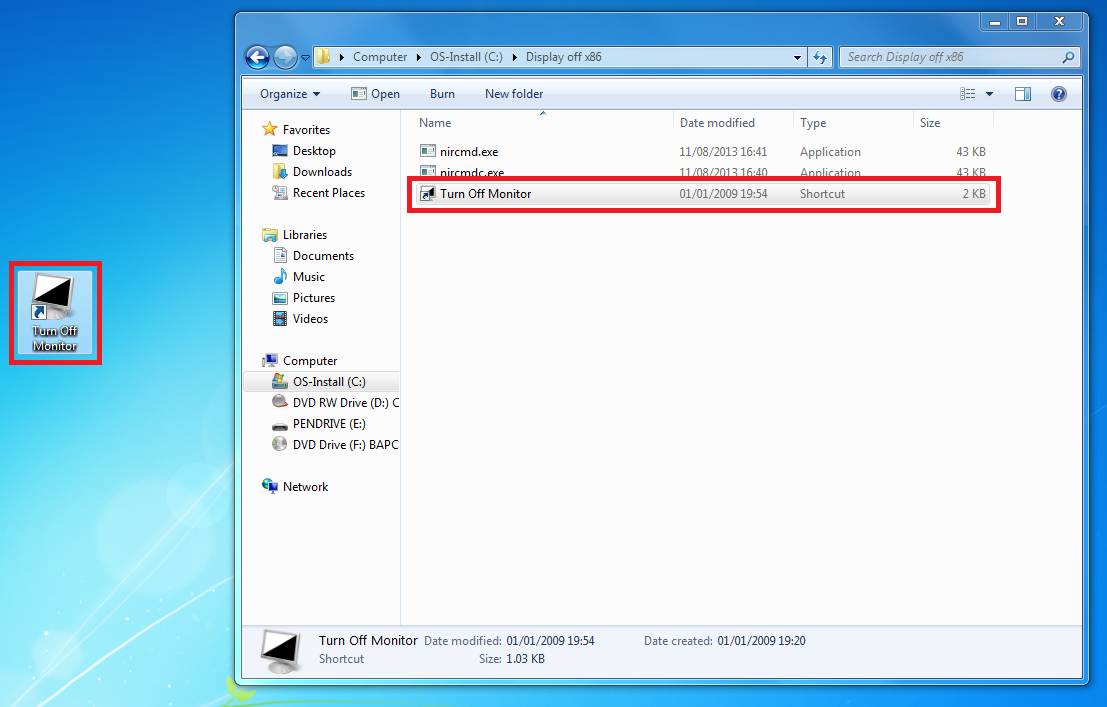This screenshot has width=1107, height=707.
Task: Navigate to Computer via the breadcrumb
Action: pos(379,57)
